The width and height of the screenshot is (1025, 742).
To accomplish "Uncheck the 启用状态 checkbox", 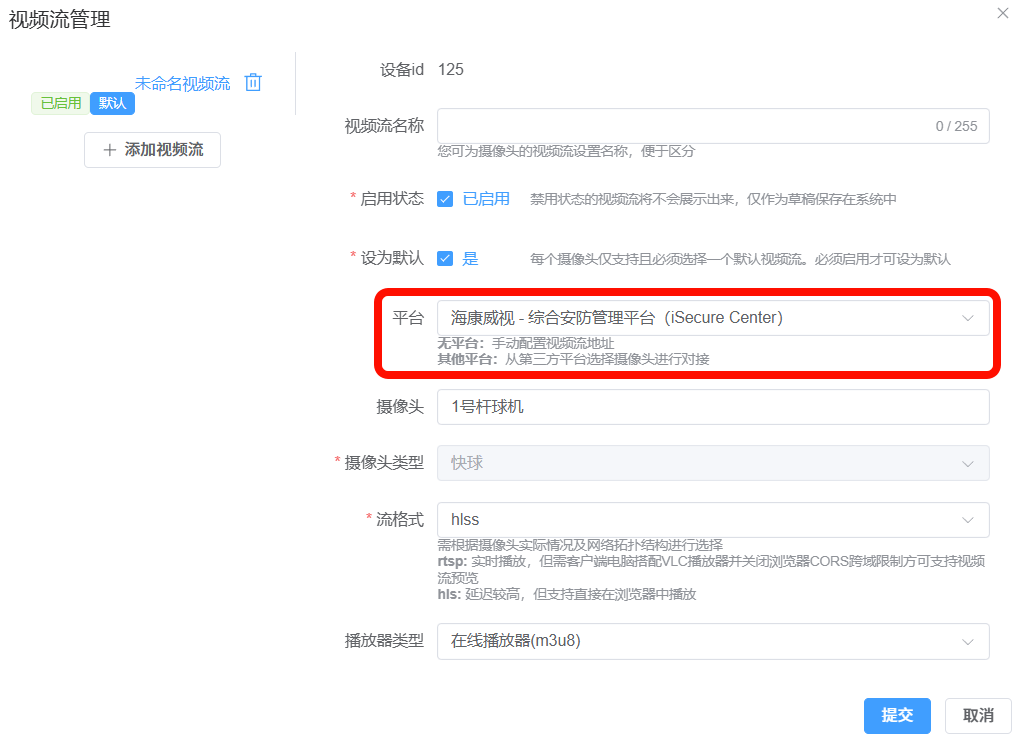I will [445, 199].
